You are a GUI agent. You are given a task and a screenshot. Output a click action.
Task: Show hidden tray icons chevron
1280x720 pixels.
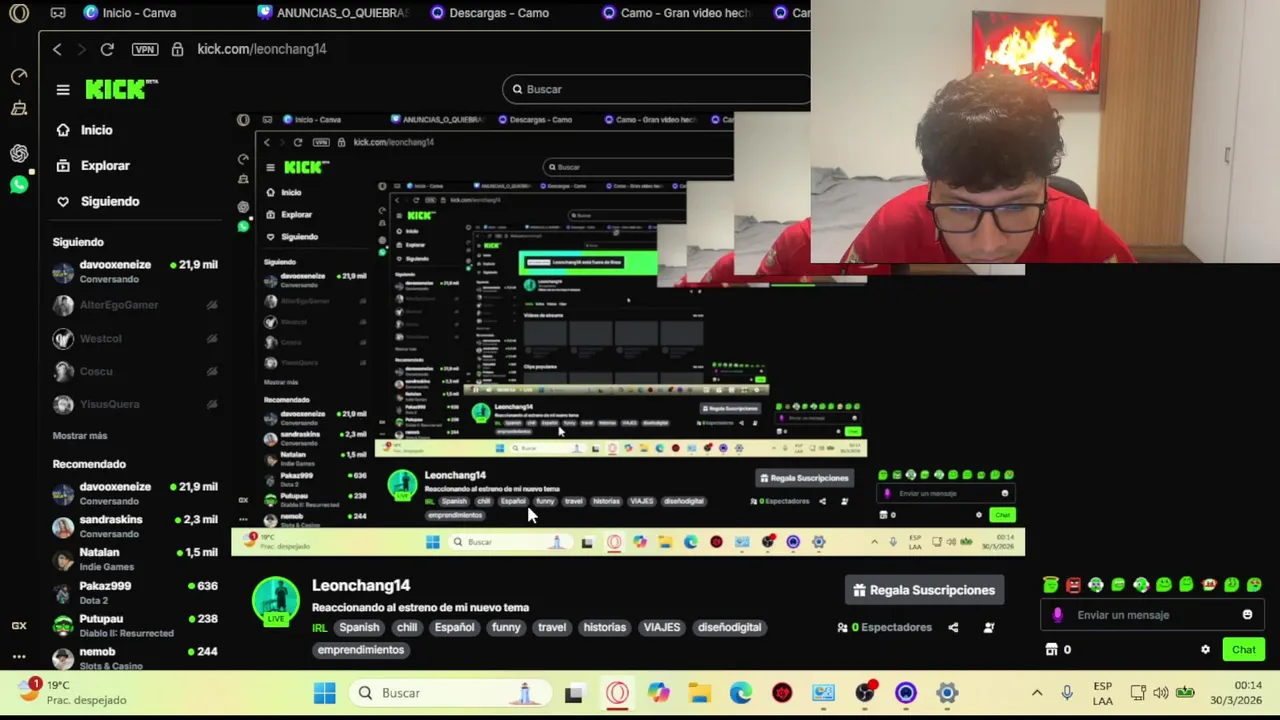1037,693
